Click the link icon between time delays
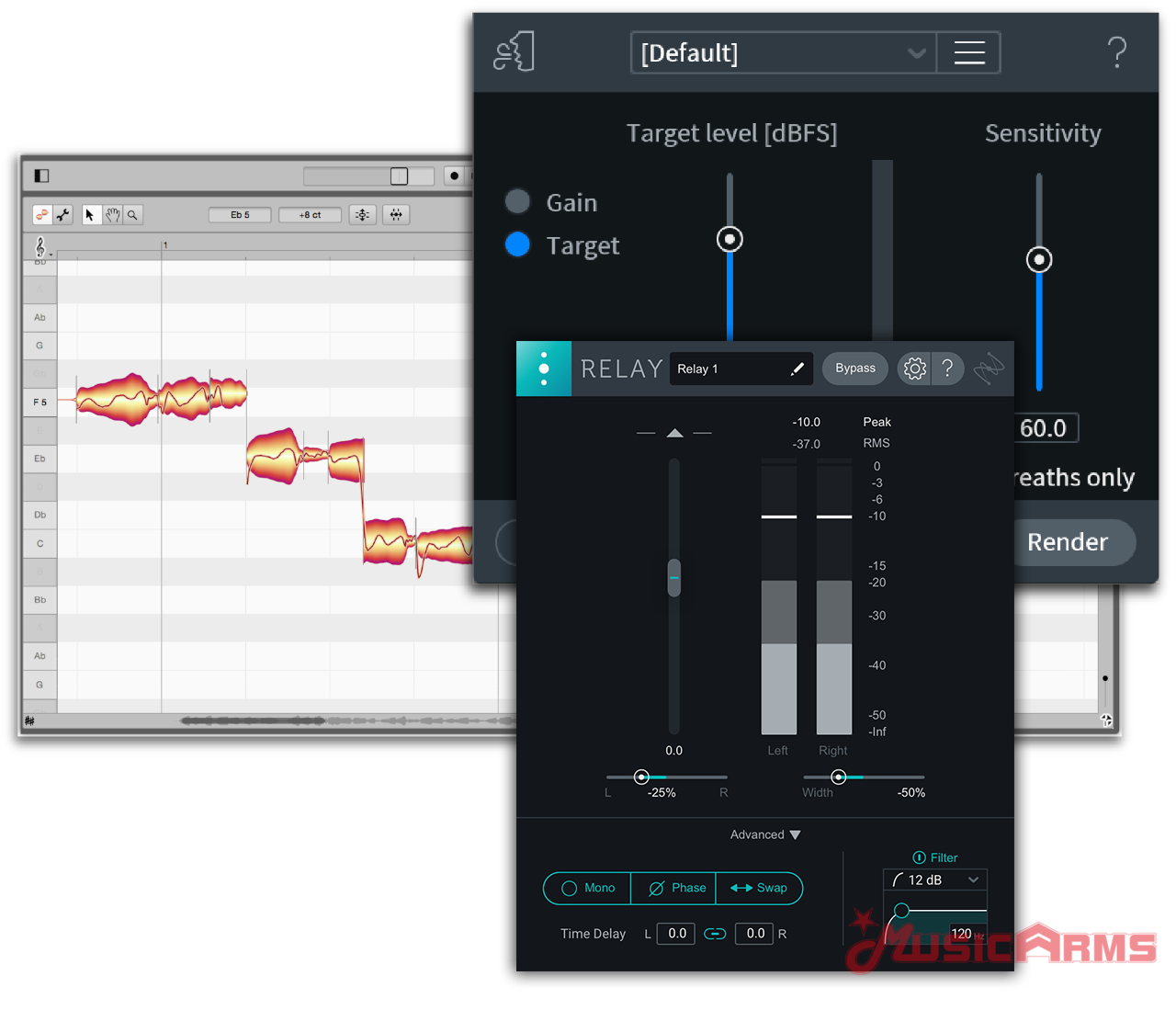This screenshot has width=1176, height=1010. [715, 934]
